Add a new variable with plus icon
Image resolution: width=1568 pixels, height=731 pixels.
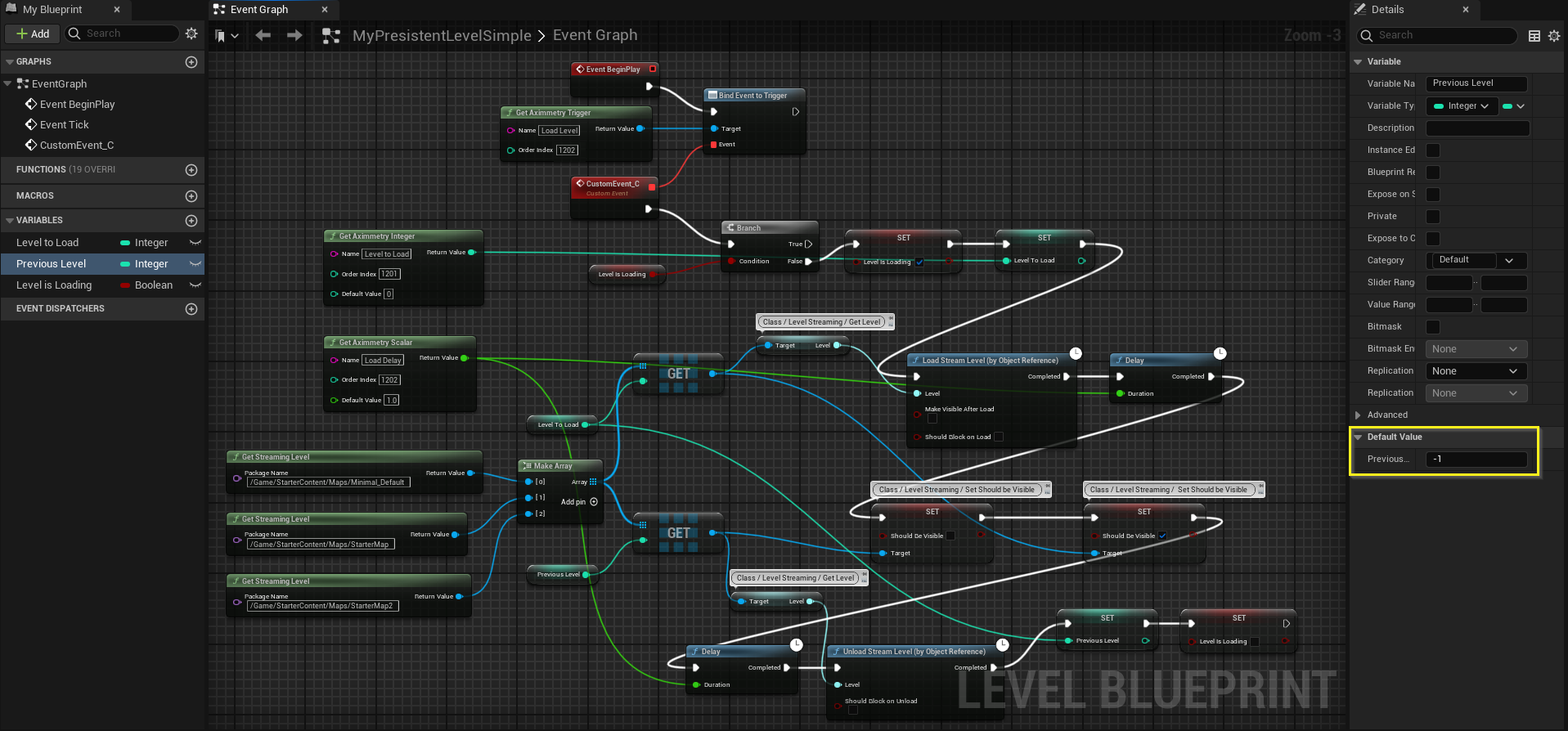click(191, 221)
